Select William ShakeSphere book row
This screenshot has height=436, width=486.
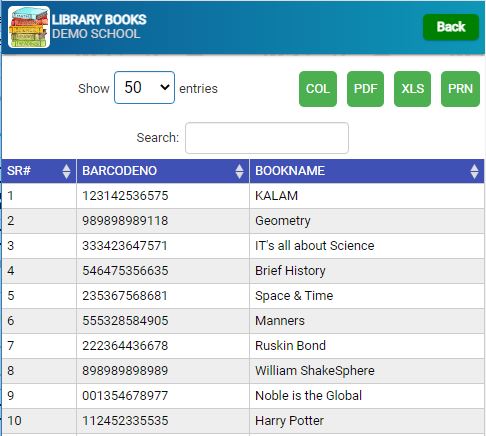tap(243, 371)
